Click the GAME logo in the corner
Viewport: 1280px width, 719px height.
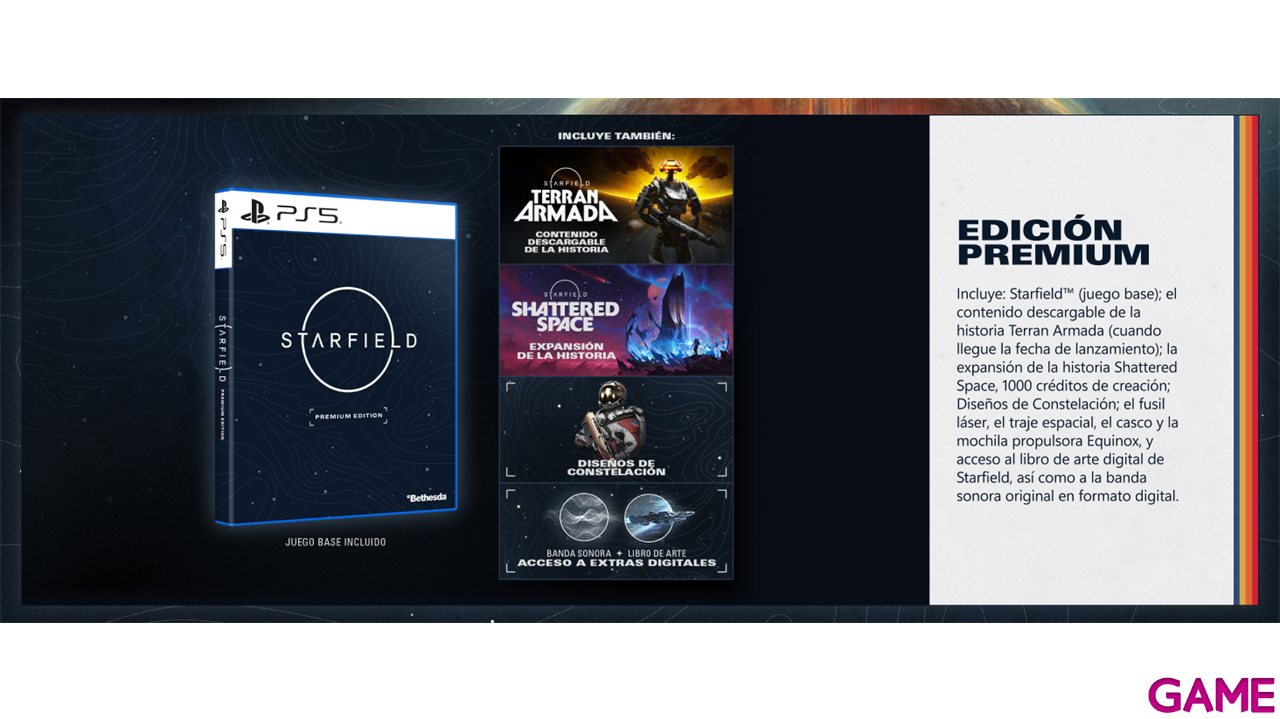point(1210,693)
